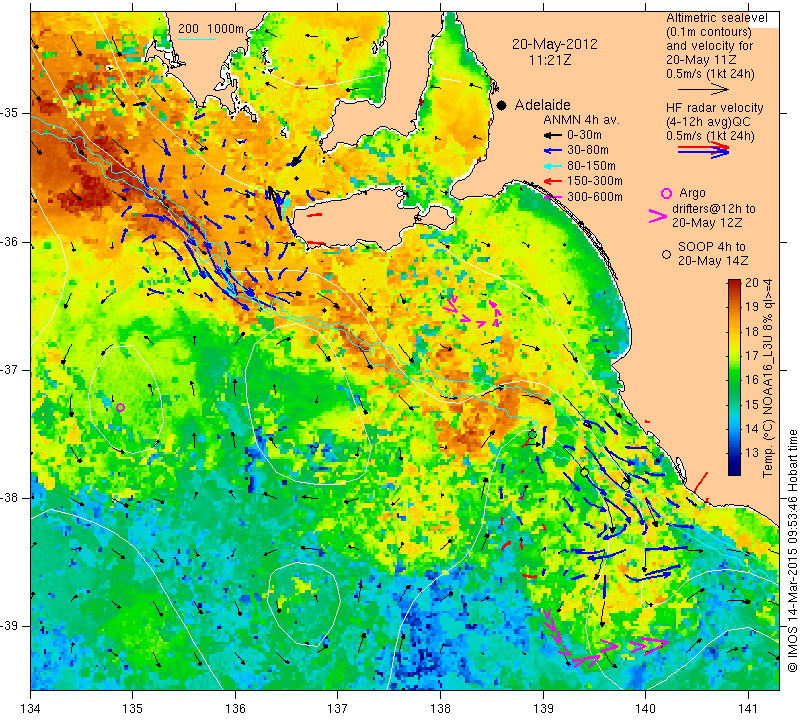Click the blue 30-80m legend arrow
Image resolution: width=800 pixels, height=720 pixels.
pos(552,151)
